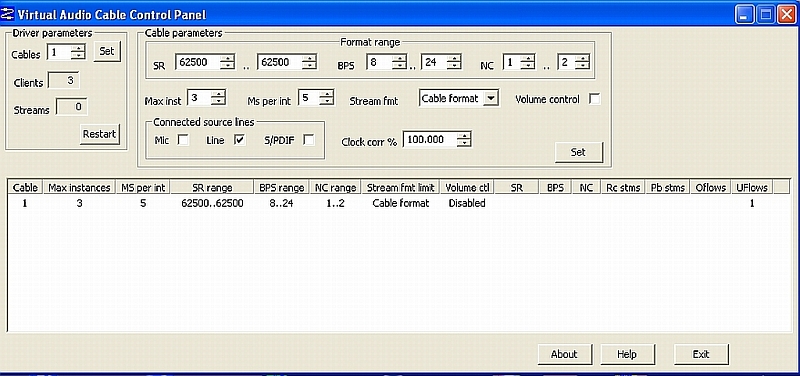Click the Disabled volume ctl cell
Image resolution: width=800 pixels, height=376 pixels.
pyautogui.click(x=467, y=203)
